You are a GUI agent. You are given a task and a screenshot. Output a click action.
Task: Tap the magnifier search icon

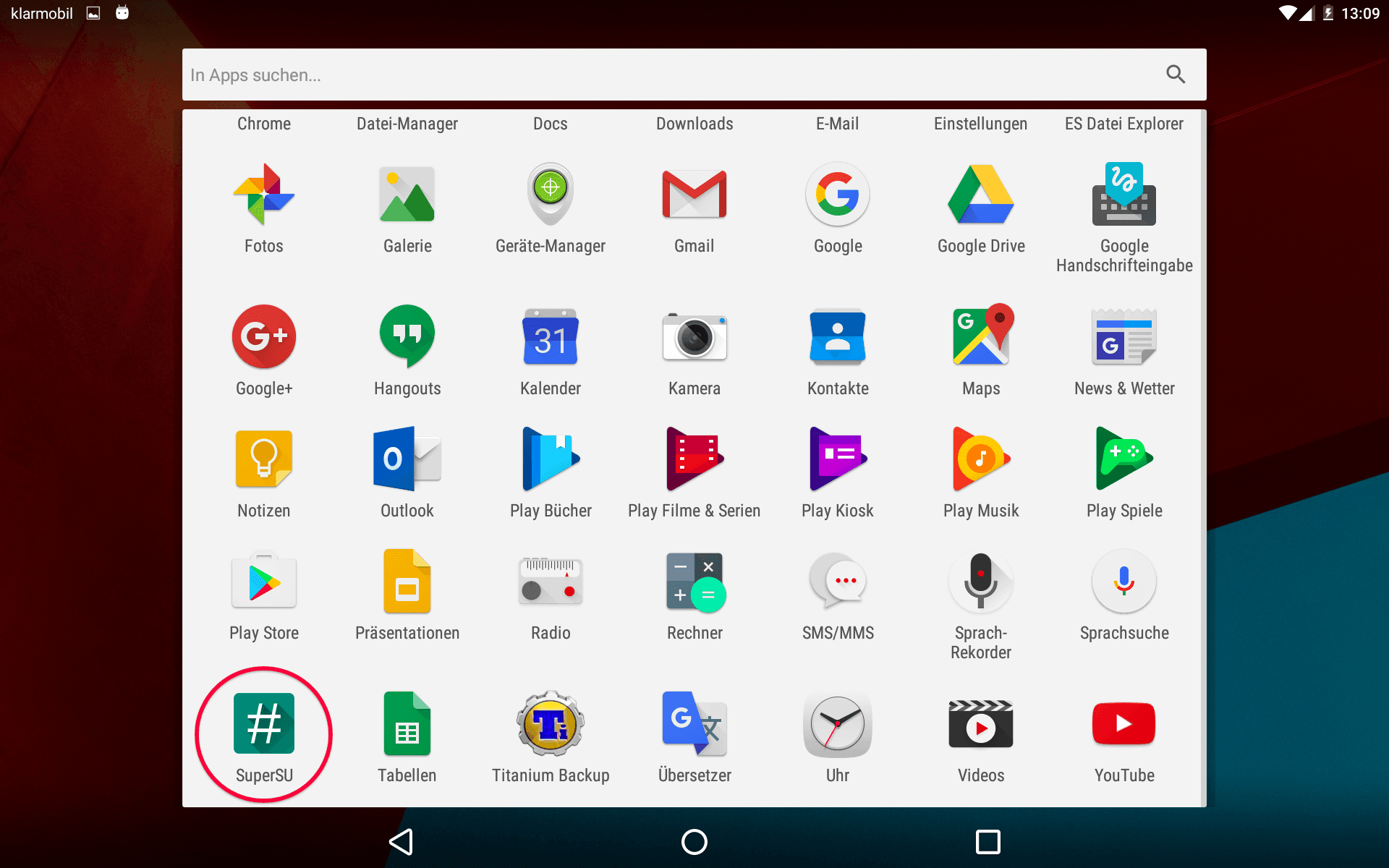(x=1176, y=75)
